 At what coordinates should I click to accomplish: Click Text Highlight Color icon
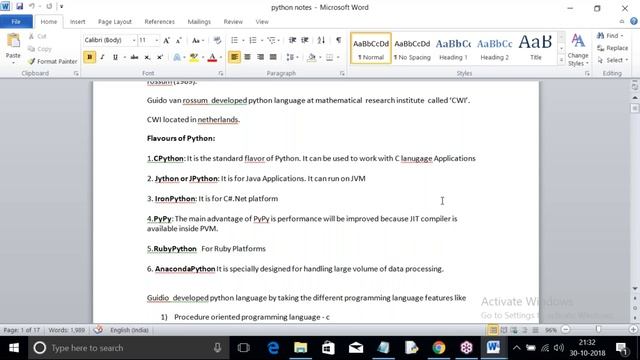pyautogui.click(x=194, y=57)
